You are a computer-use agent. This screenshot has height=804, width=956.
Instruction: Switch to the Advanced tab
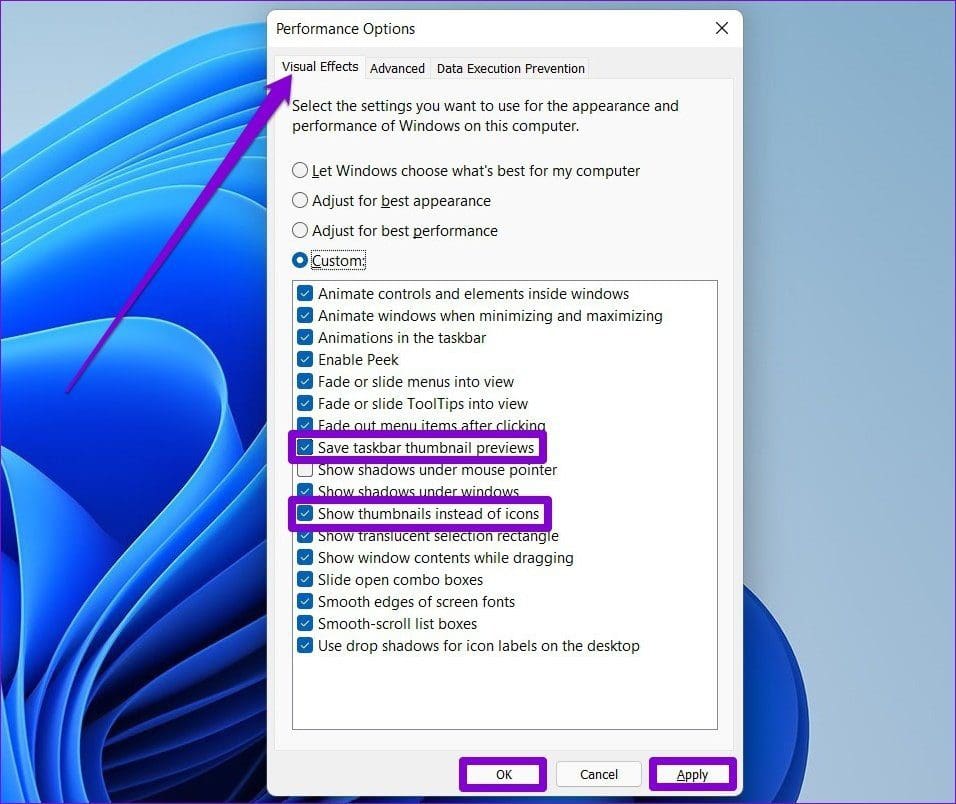[x=397, y=68]
